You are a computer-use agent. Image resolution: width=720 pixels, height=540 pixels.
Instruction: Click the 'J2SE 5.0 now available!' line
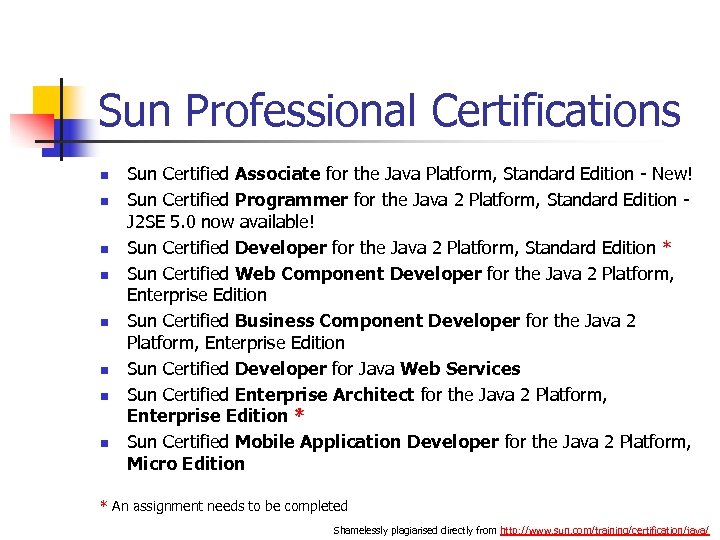pyautogui.click(x=220, y=222)
